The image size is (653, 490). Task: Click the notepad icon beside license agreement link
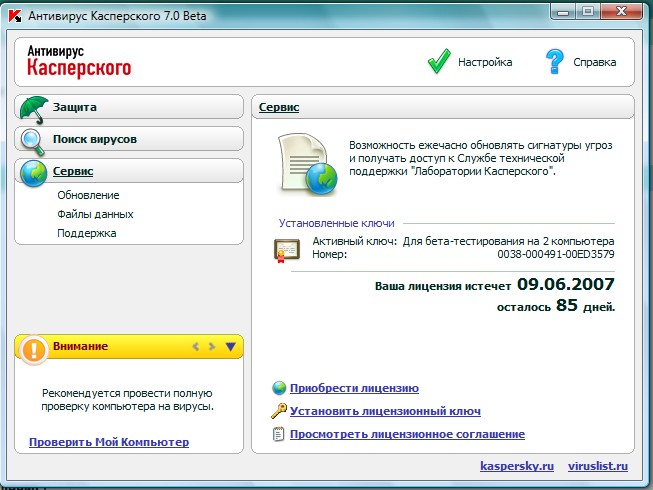278,434
